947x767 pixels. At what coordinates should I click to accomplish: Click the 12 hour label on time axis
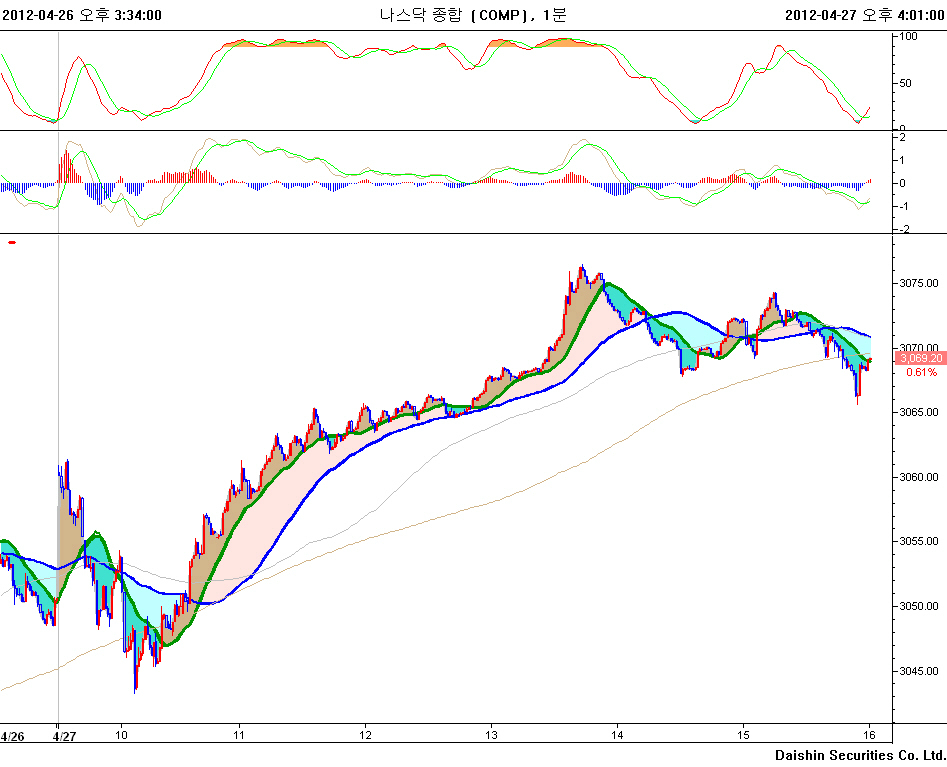pos(365,735)
